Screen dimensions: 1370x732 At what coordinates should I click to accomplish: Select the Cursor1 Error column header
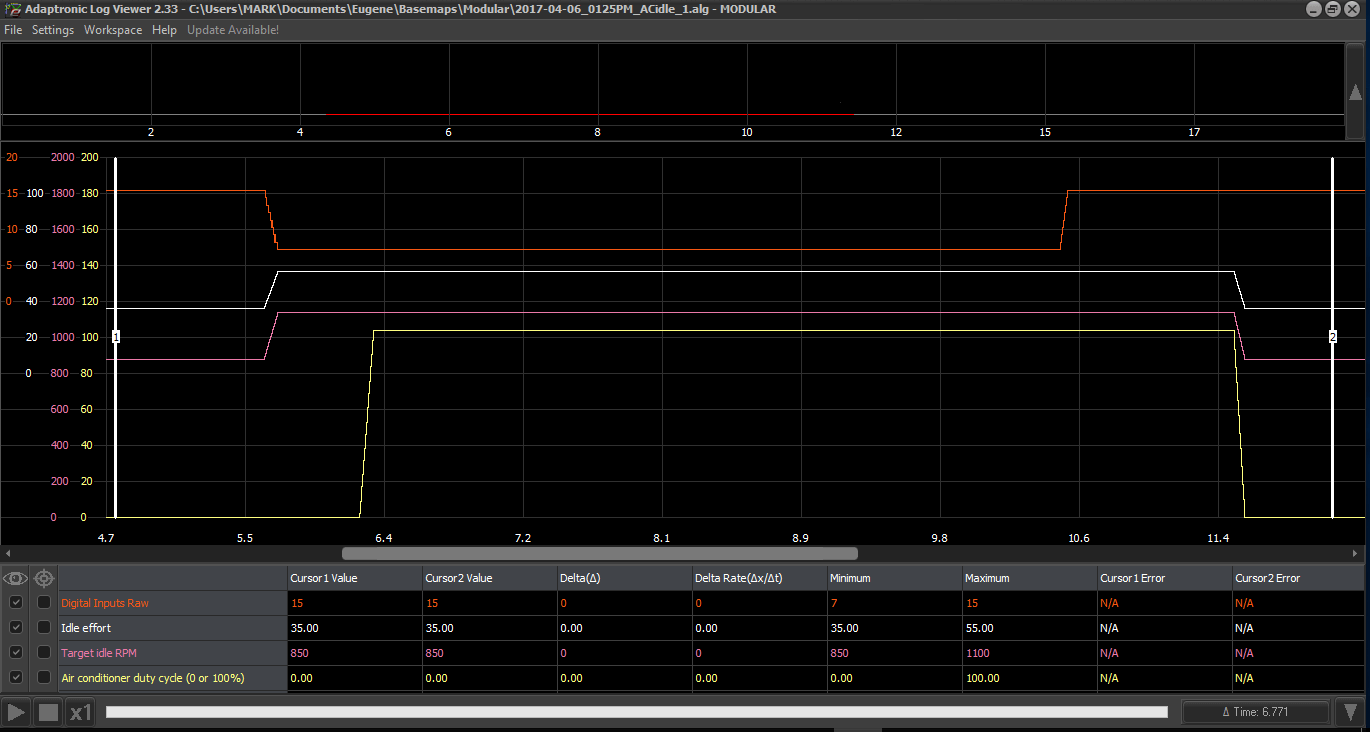click(x=1164, y=578)
